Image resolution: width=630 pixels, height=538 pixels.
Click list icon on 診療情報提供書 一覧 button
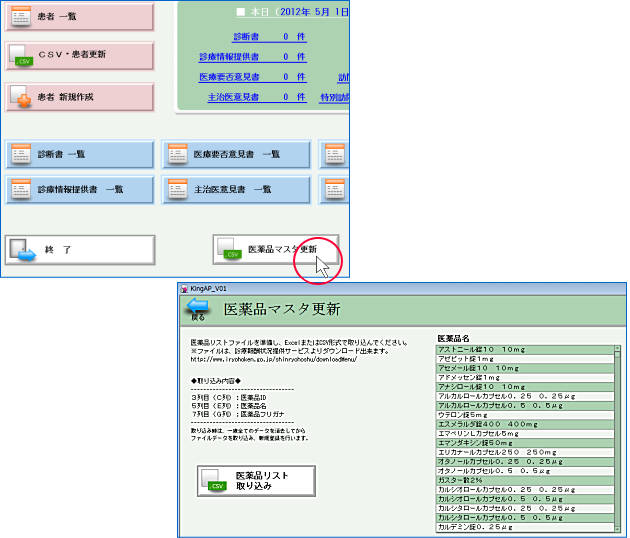tap(21, 188)
